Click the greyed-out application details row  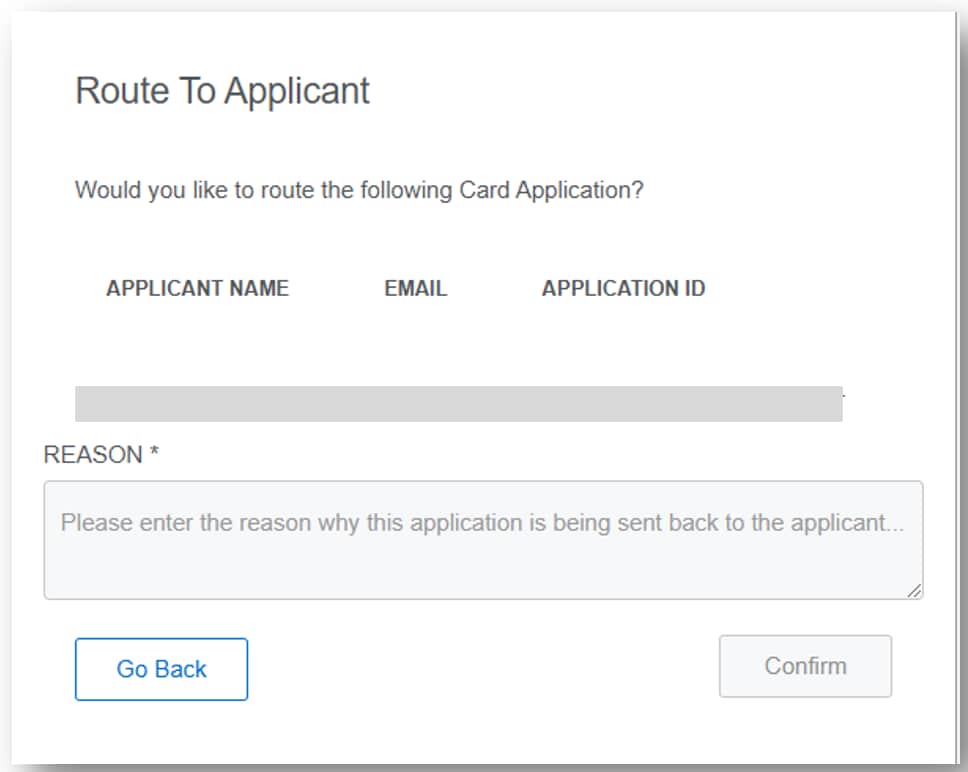[458, 403]
